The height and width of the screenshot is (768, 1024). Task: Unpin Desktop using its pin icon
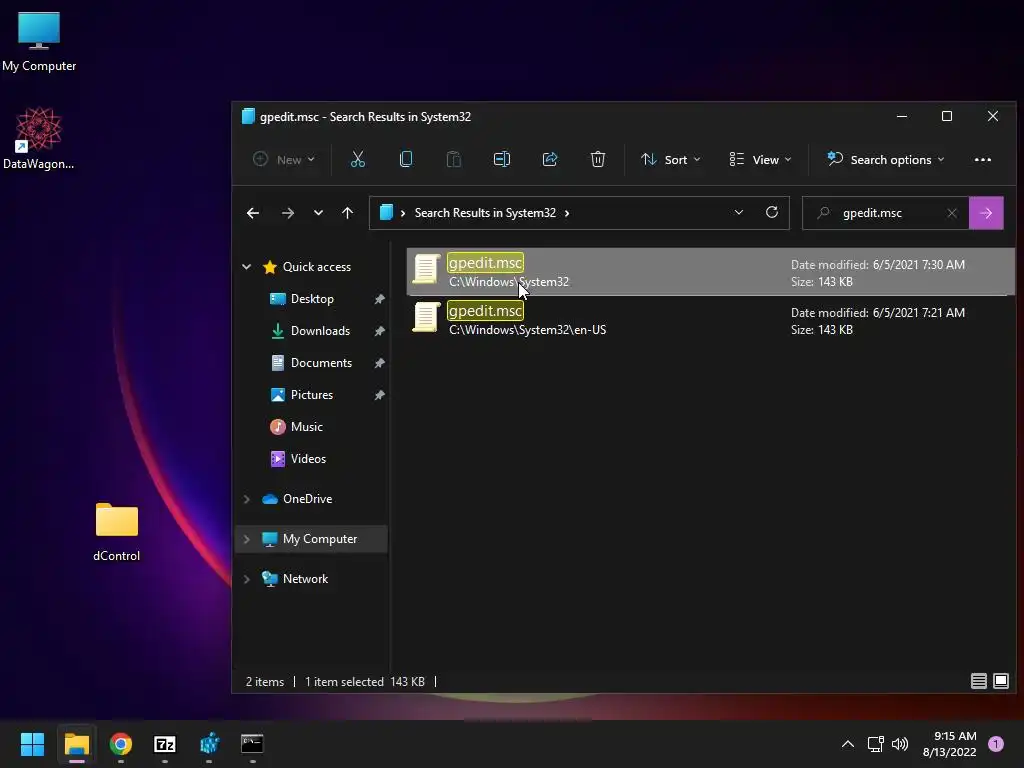click(379, 299)
